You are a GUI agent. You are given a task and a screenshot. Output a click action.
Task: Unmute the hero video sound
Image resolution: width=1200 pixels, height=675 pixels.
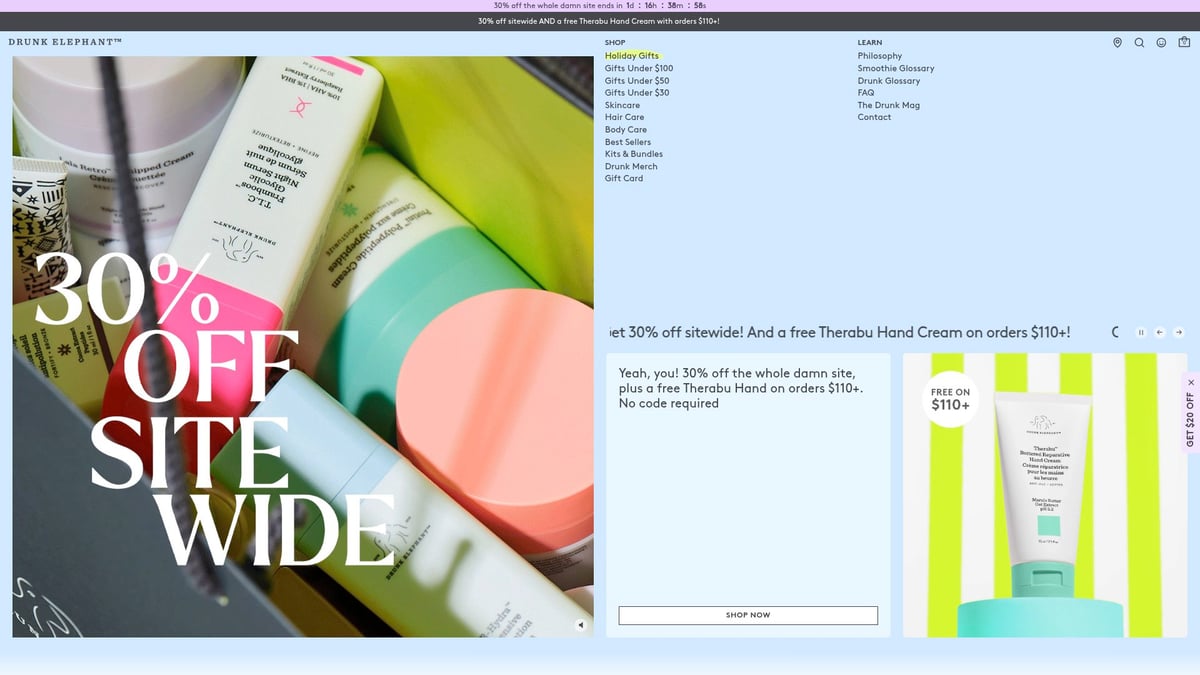tap(580, 624)
